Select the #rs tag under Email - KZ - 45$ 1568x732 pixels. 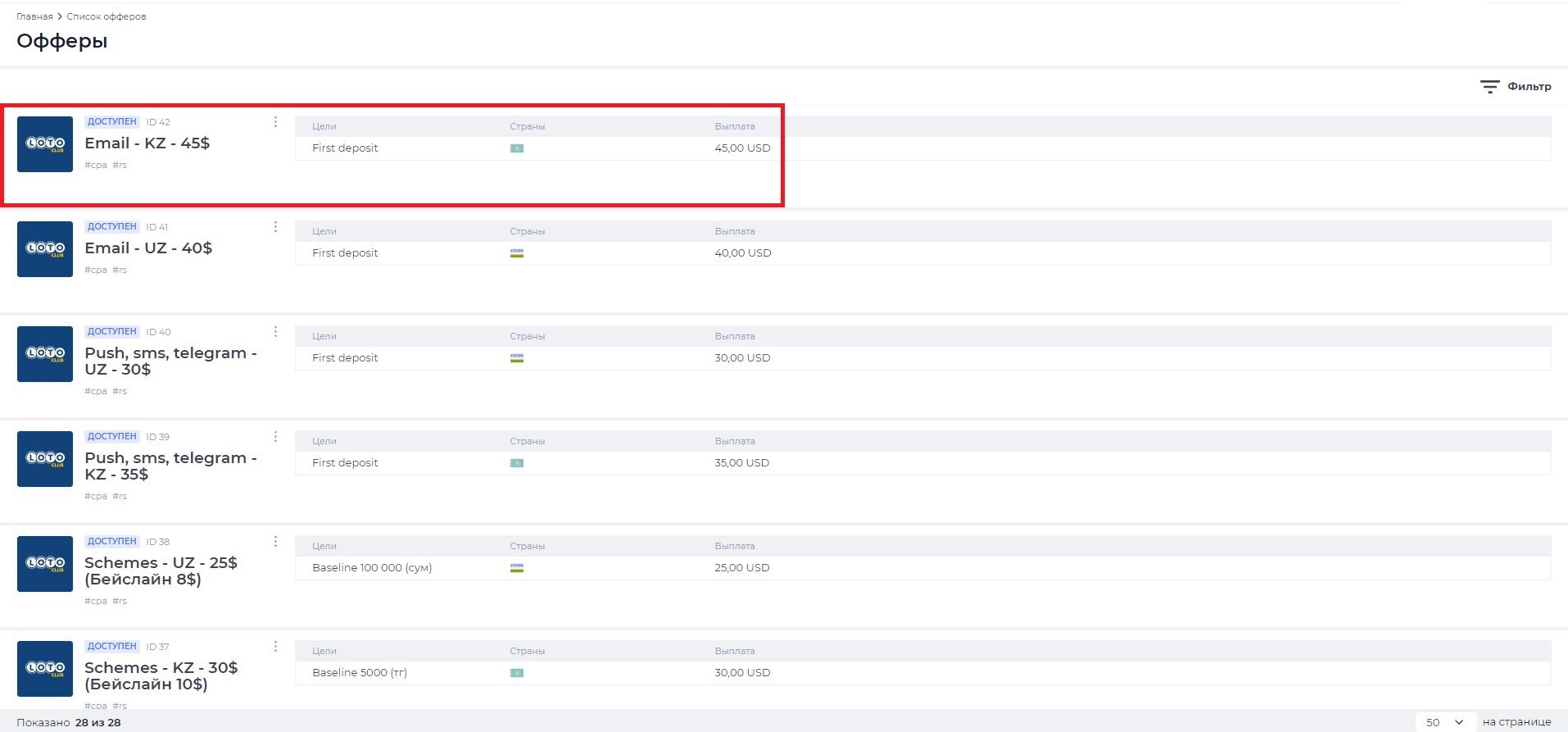(120, 165)
